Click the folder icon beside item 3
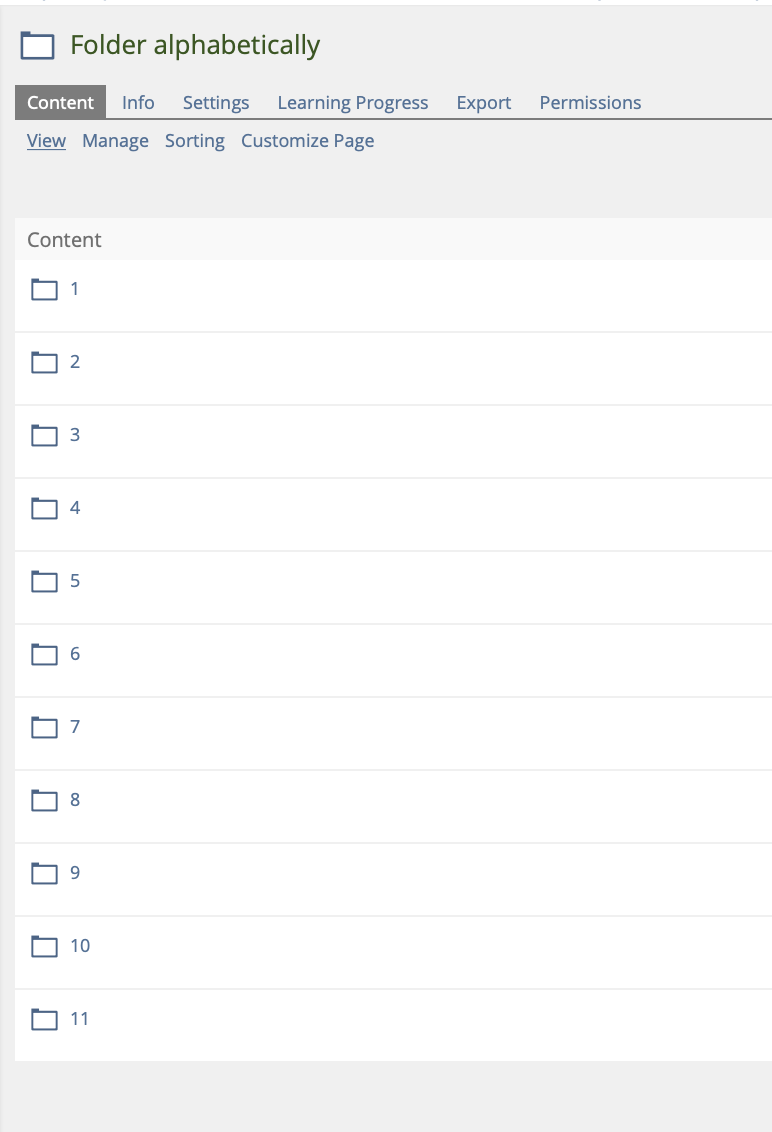This screenshot has width=772, height=1132. point(45,436)
